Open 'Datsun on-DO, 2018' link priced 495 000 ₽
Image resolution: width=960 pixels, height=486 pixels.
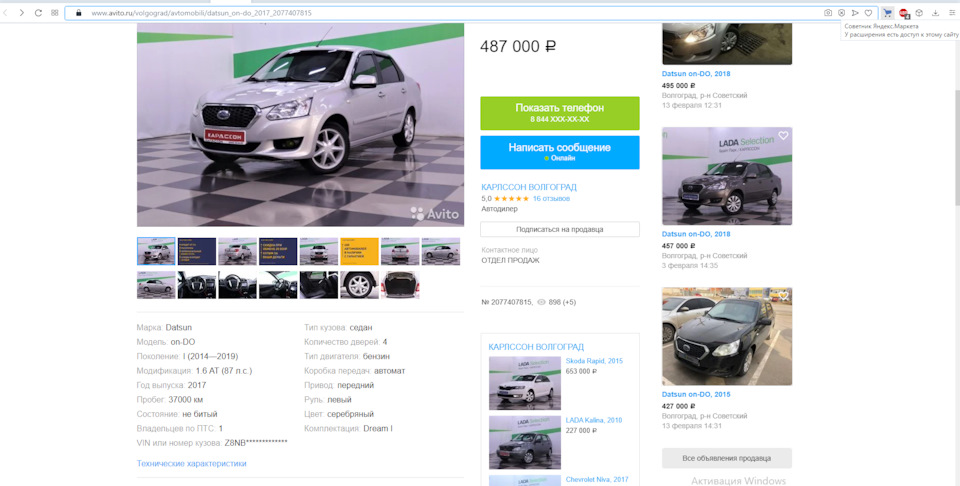pos(696,74)
